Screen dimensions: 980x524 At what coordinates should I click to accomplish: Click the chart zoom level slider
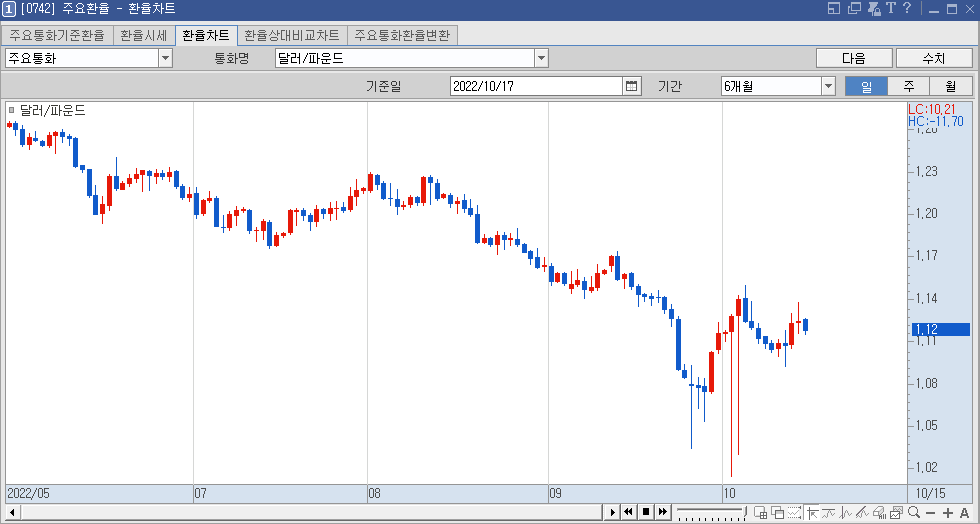[x=712, y=513]
